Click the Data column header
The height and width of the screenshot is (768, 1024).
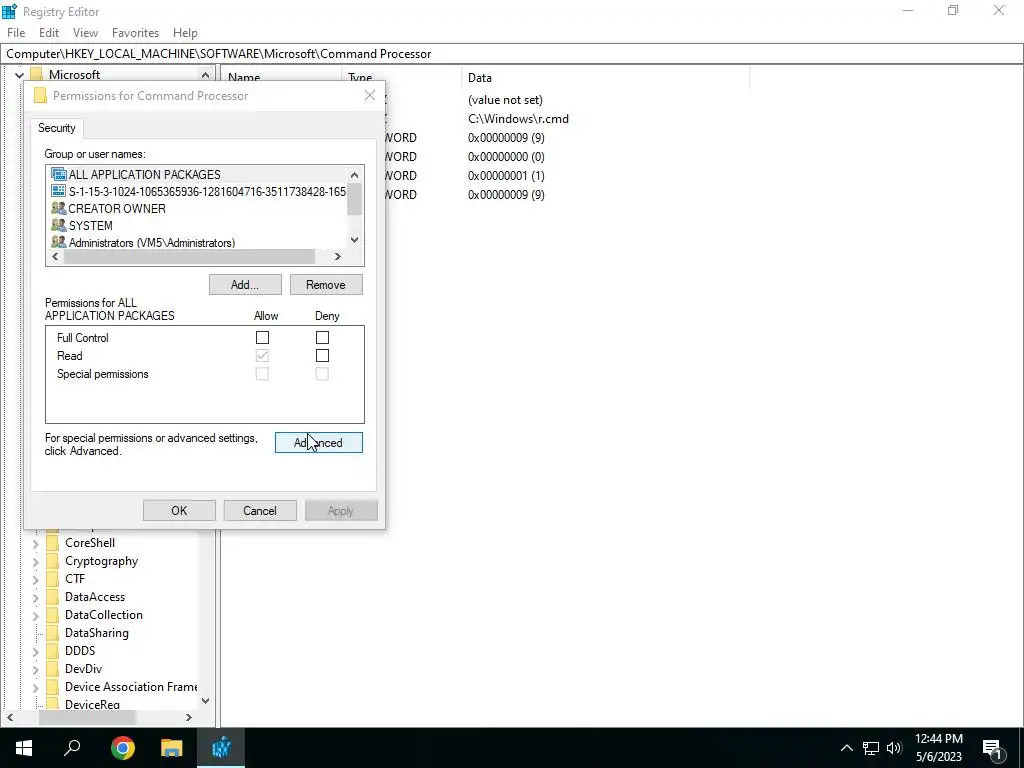[x=605, y=78]
